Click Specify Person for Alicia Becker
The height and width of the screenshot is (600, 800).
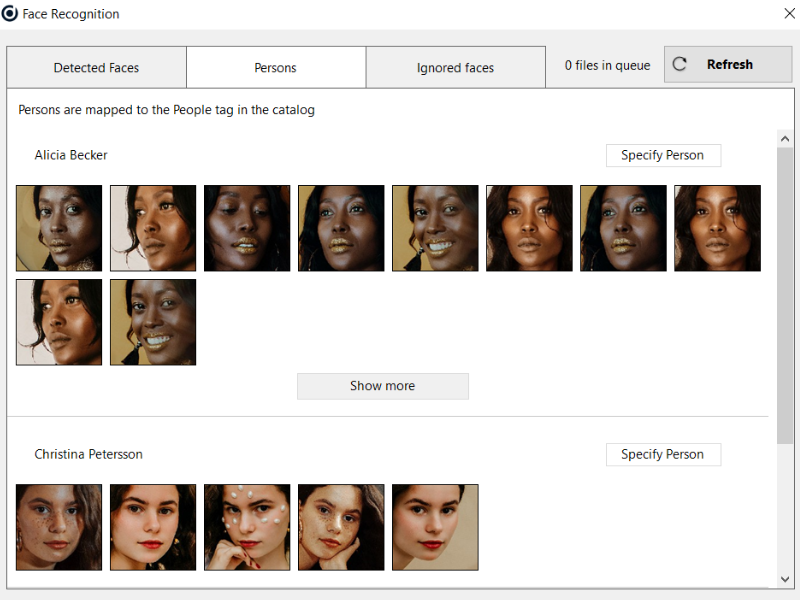pyautogui.click(x=662, y=155)
